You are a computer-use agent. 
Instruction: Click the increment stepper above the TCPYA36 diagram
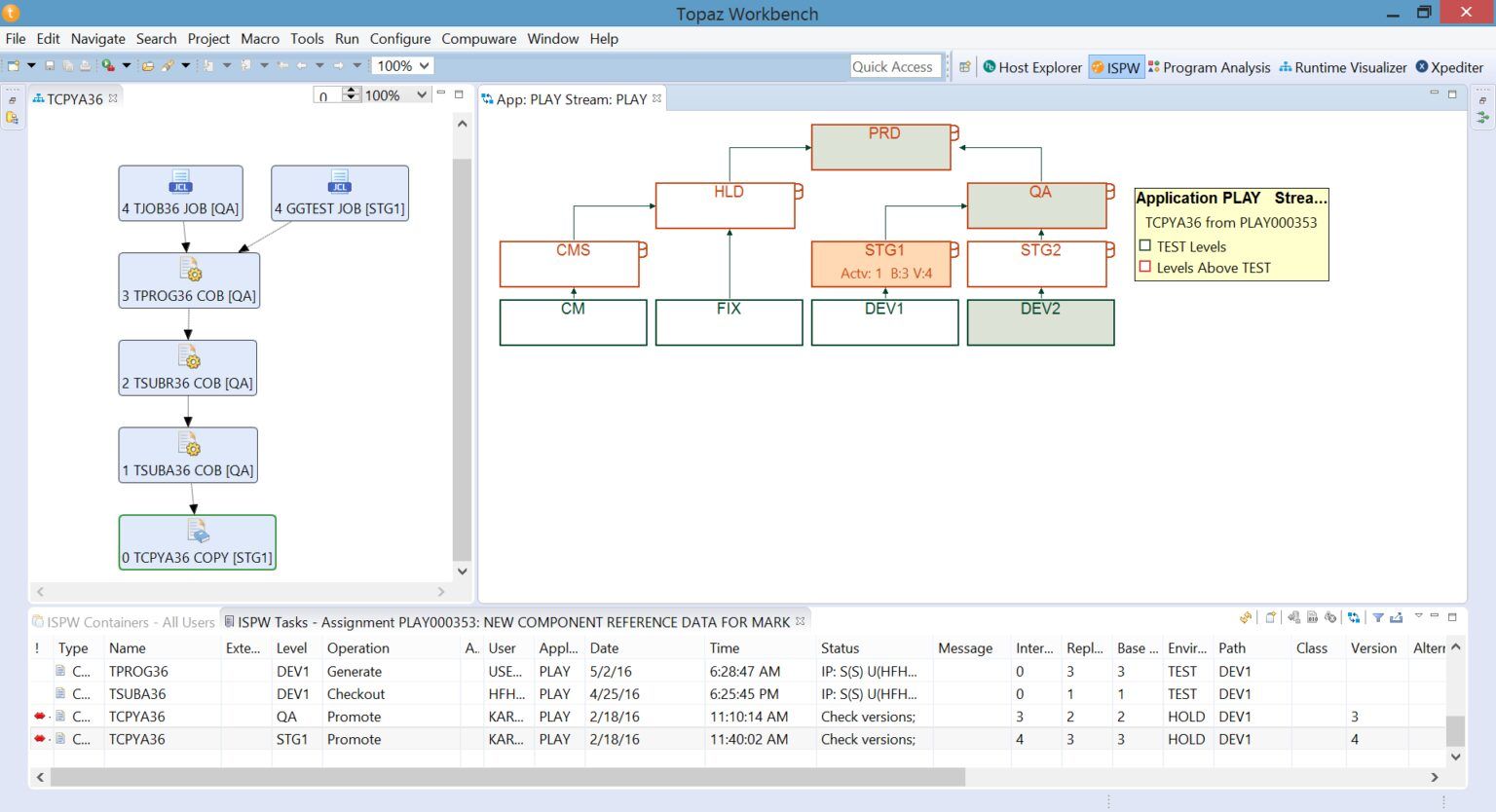pyautogui.click(x=351, y=90)
